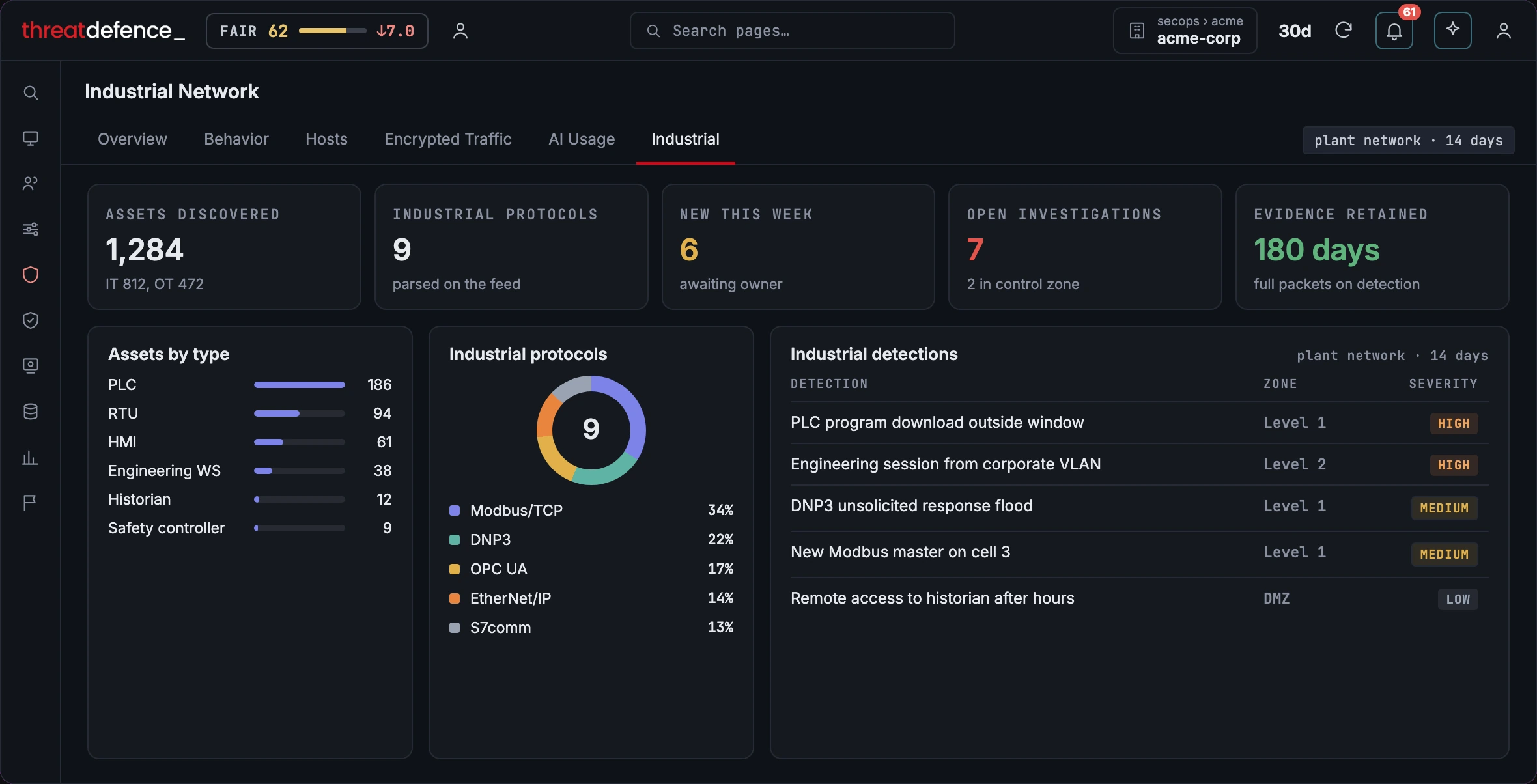The width and height of the screenshot is (1537, 784).
Task: Click the Safety controller asset row
Action: (x=250, y=528)
